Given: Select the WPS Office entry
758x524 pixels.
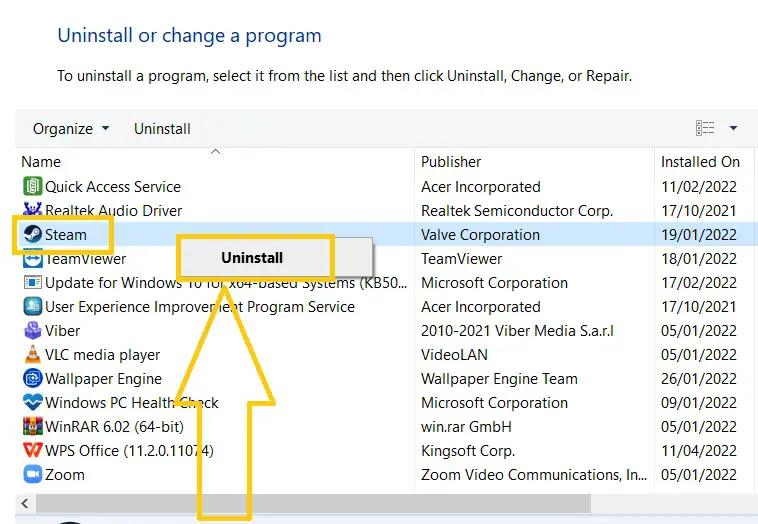Looking at the screenshot, I should [x=129, y=451].
